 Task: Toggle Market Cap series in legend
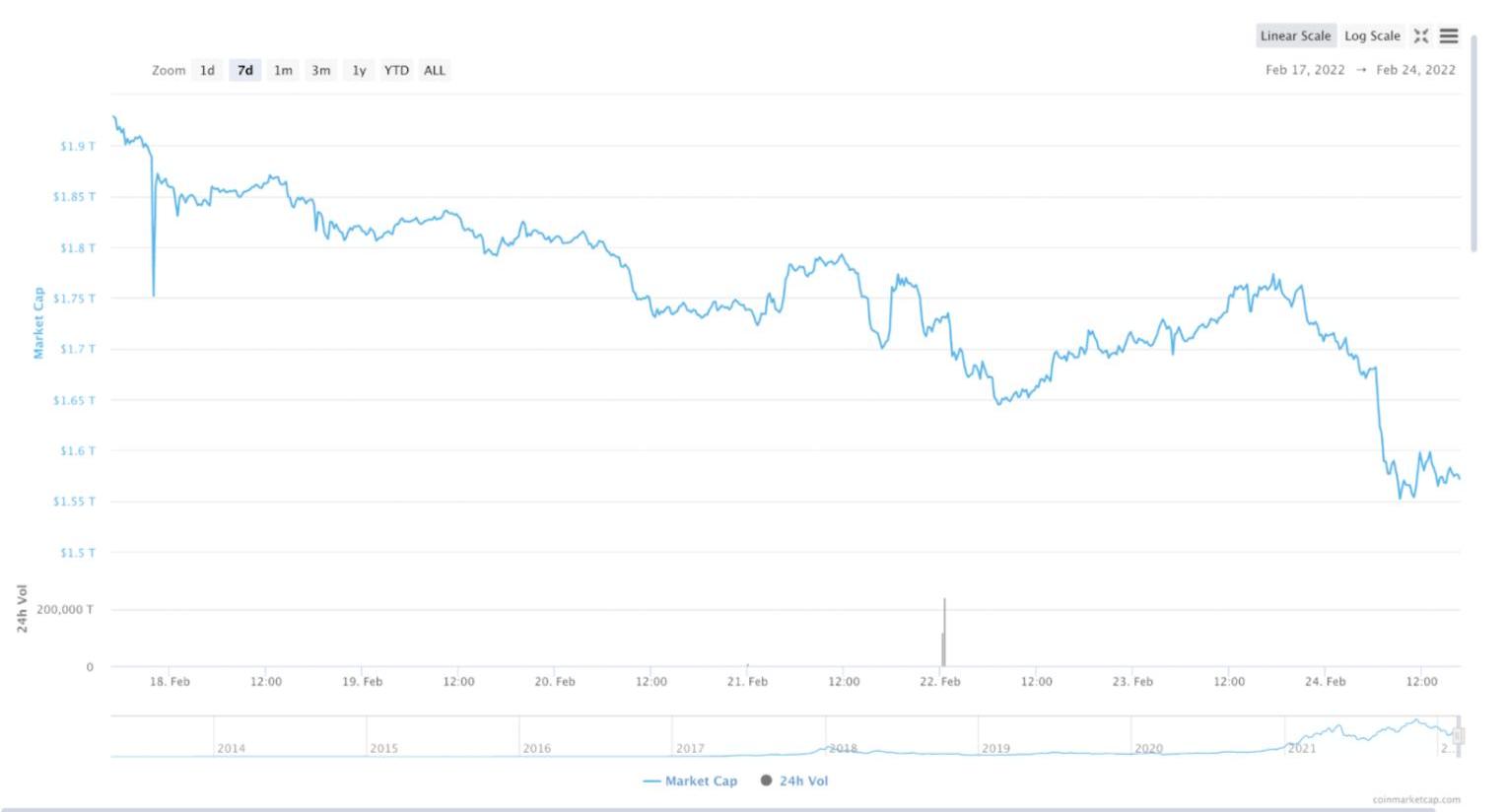pyautogui.click(x=690, y=780)
